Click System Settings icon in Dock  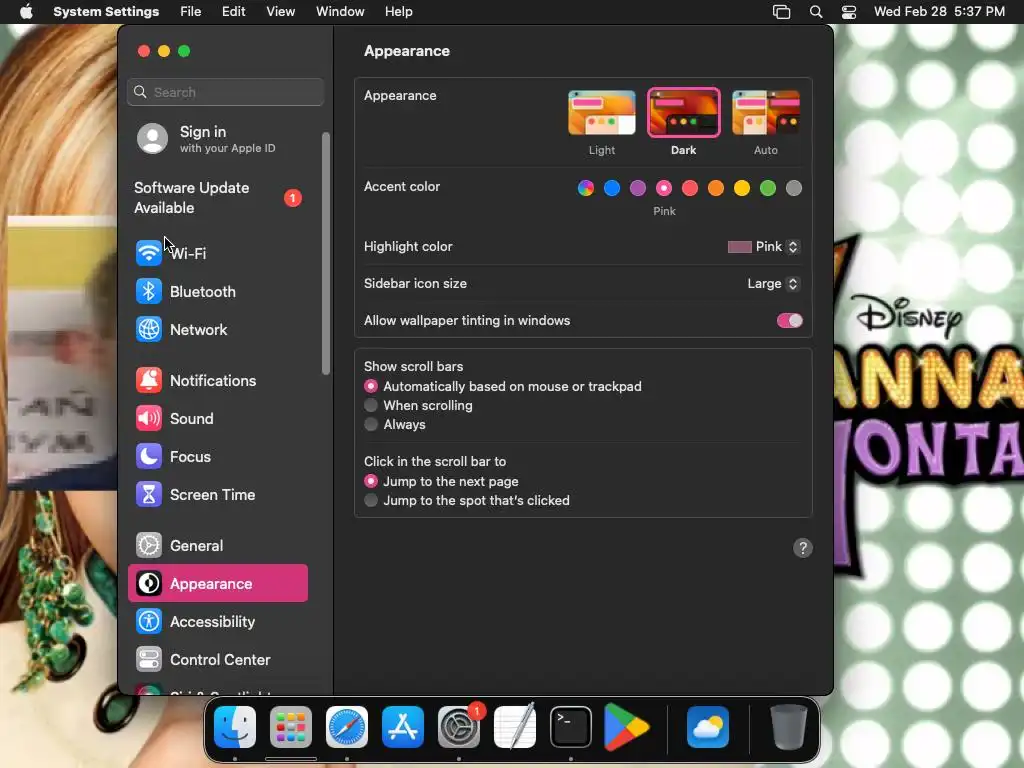(x=458, y=727)
